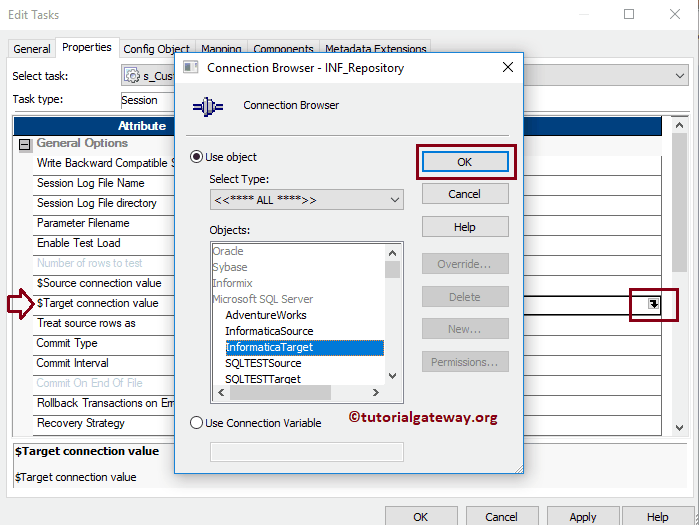
Task: Open the Select Type dropdown
Action: [307, 200]
